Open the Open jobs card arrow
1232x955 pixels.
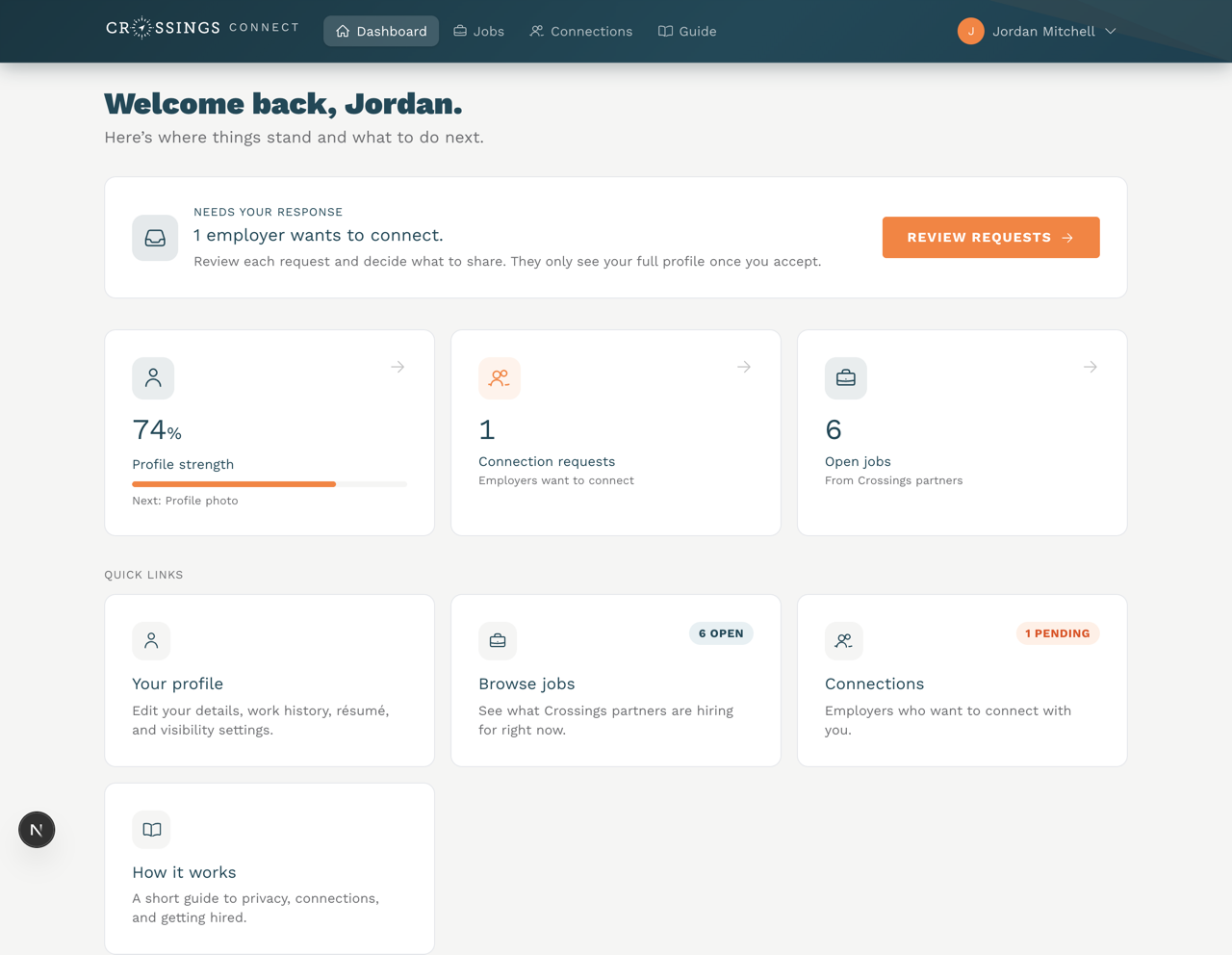(x=1091, y=367)
